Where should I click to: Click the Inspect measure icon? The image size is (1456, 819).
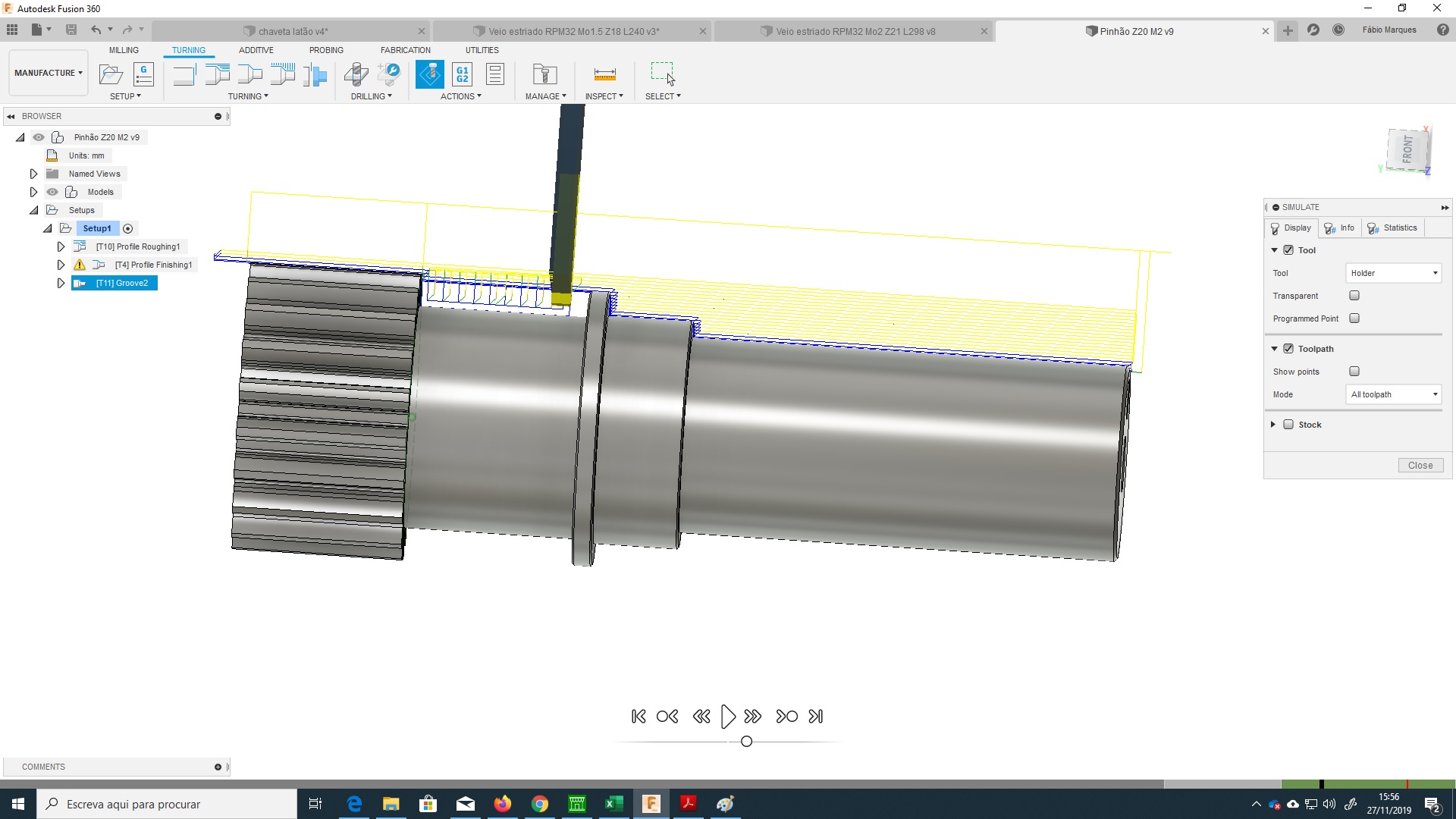coord(604,74)
